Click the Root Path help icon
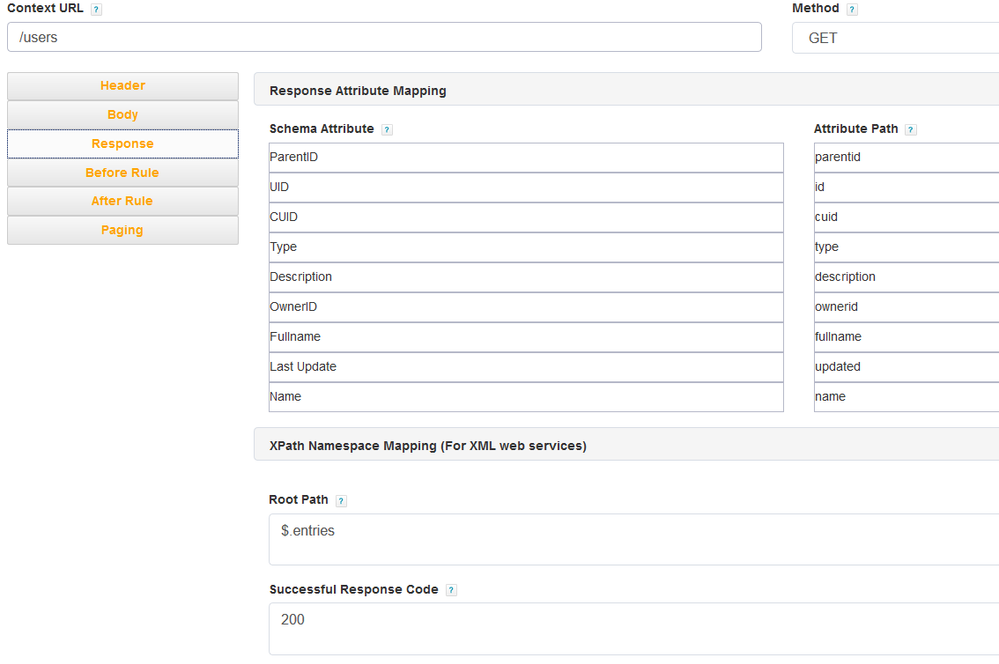This screenshot has width=999, height=664. [x=341, y=501]
